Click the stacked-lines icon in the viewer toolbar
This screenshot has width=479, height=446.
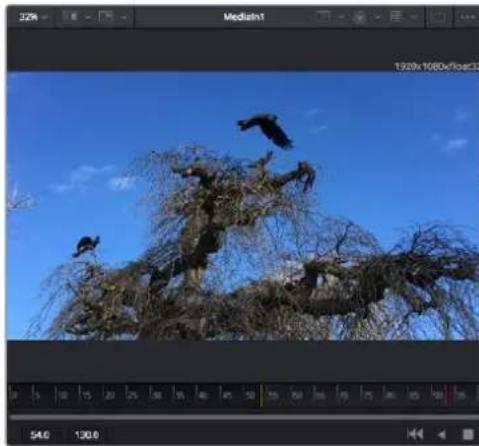click(396, 16)
